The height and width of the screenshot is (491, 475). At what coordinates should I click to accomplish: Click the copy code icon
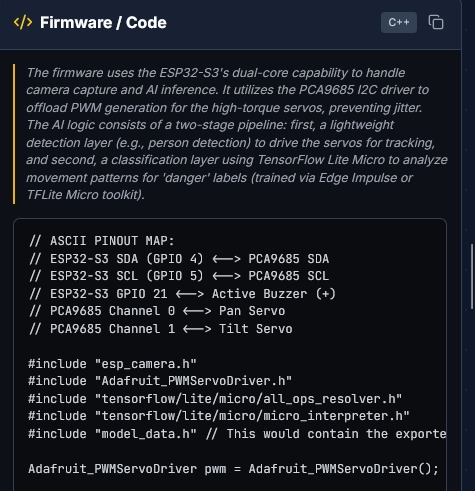(x=436, y=22)
